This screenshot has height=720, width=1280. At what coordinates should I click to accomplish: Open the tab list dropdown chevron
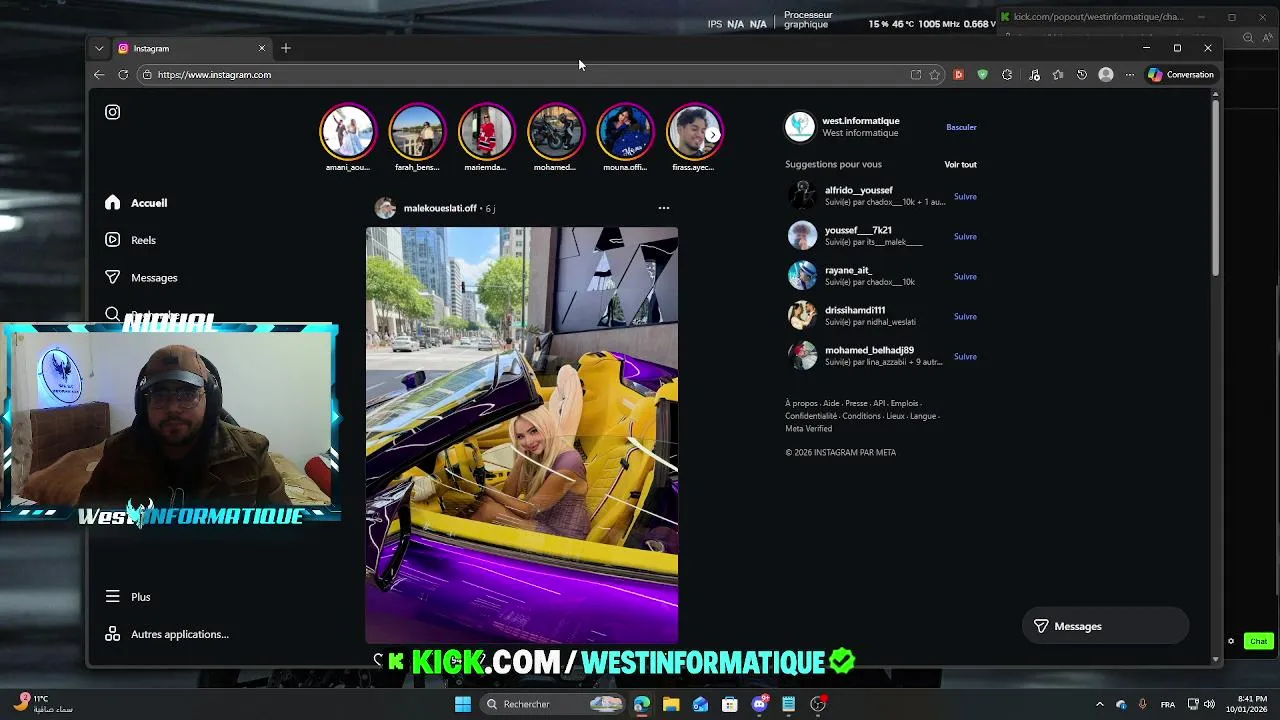[99, 48]
